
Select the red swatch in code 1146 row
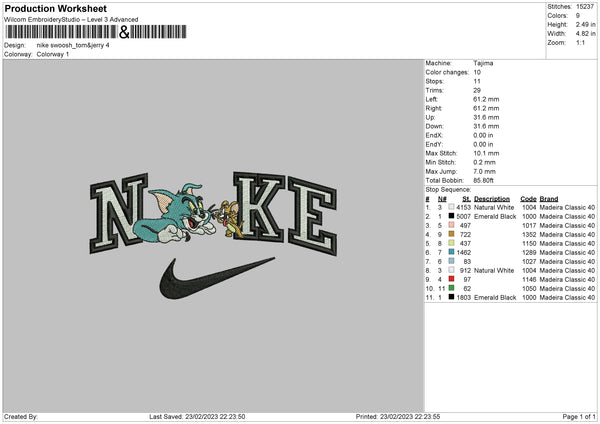451,279
